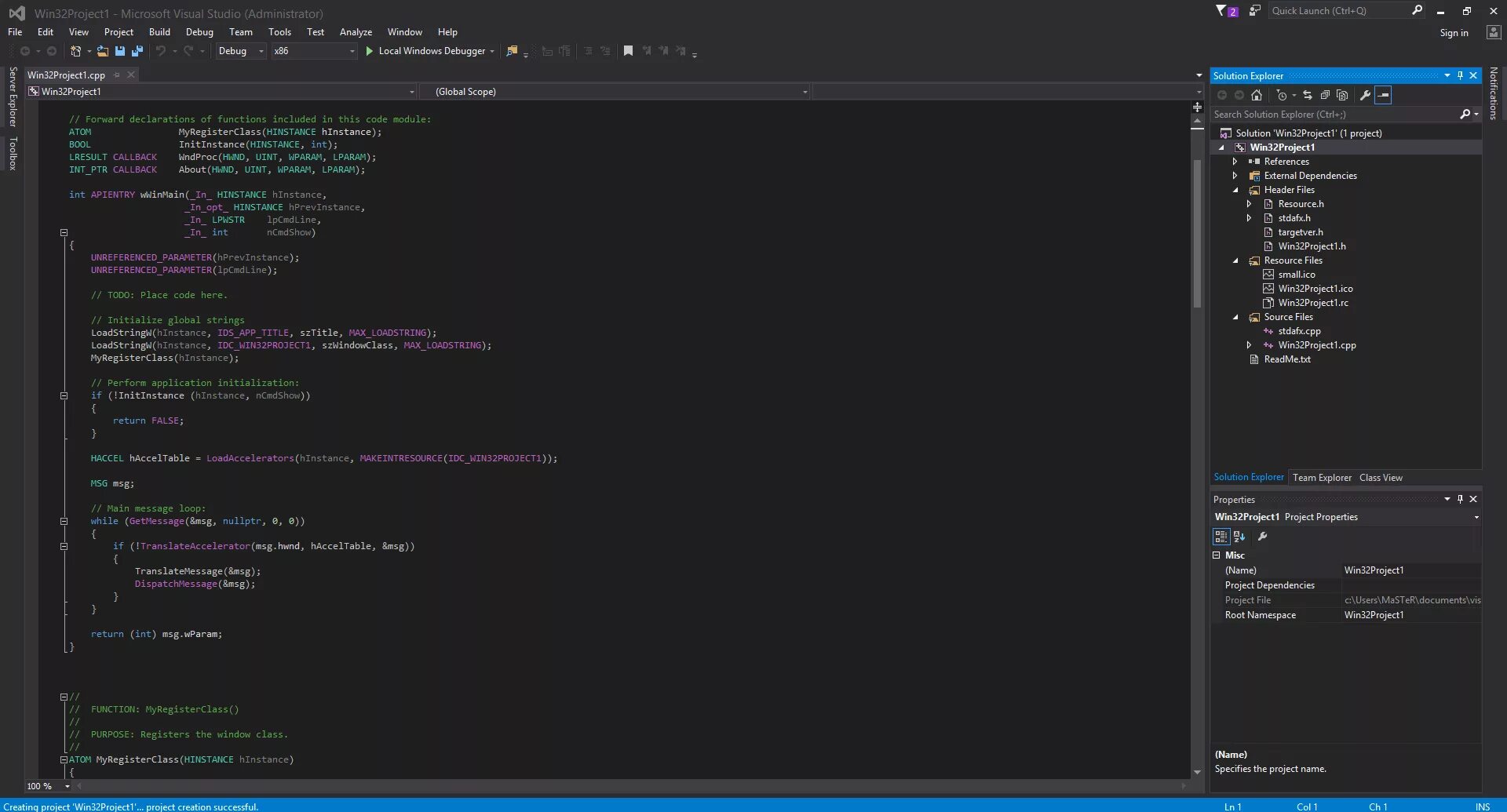Toggle a bookmark using the bookmark toolbar icon

[x=628, y=50]
